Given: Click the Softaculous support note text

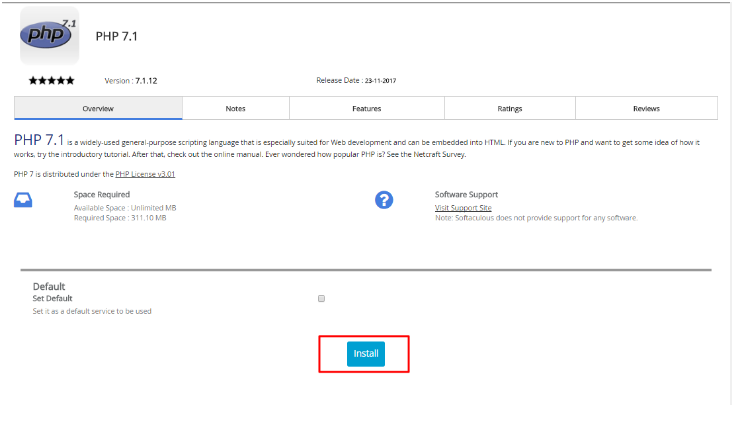Looking at the screenshot, I should point(536,217).
